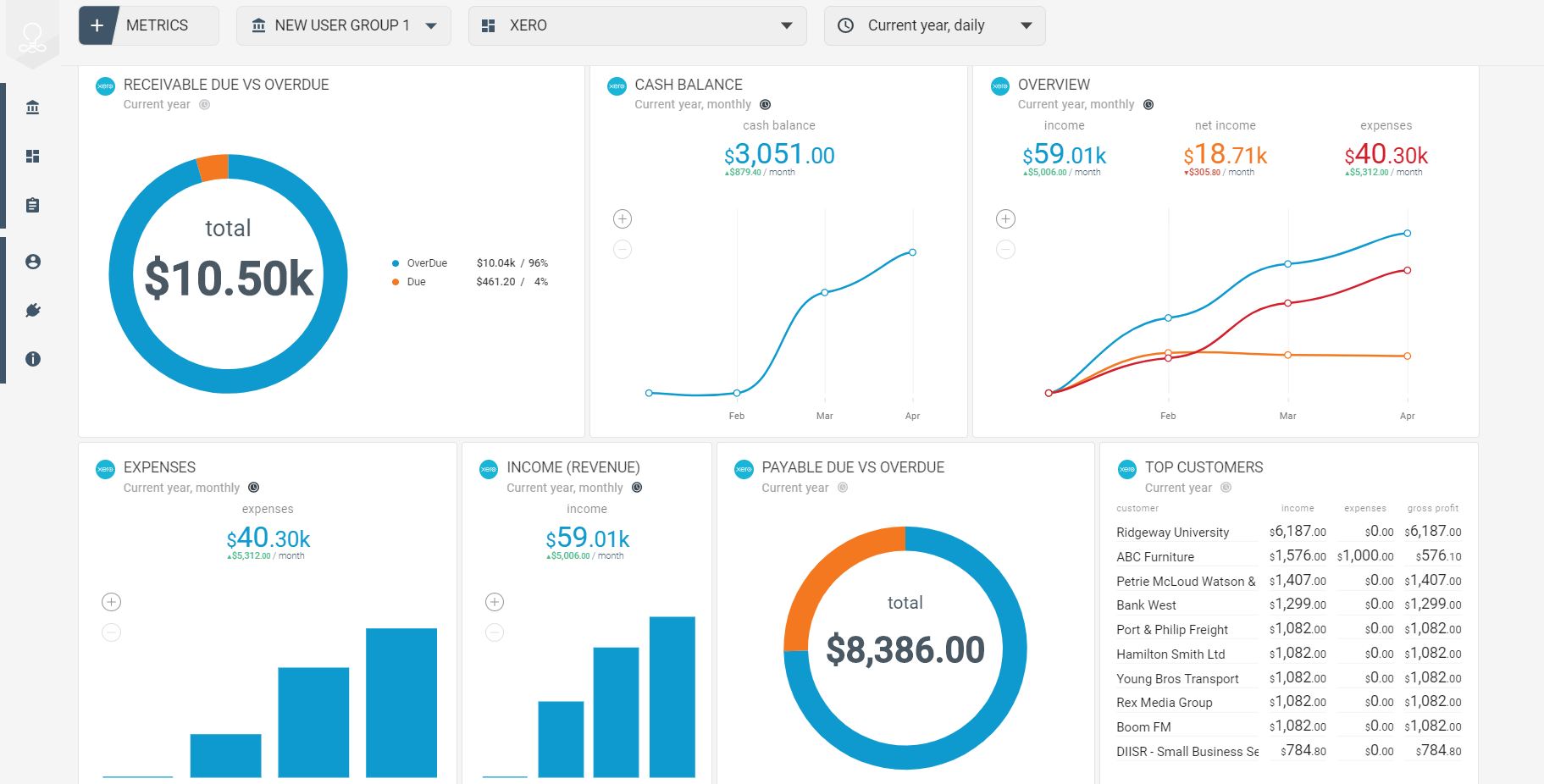This screenshot has width=1544, height=784.
Task: Open the plug integrations icon in the sidebar
Action: 33,311
